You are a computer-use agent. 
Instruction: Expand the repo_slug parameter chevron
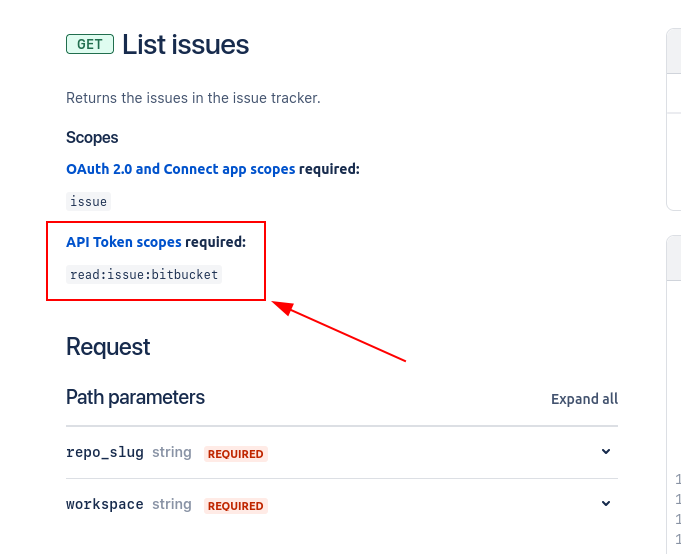606,452
